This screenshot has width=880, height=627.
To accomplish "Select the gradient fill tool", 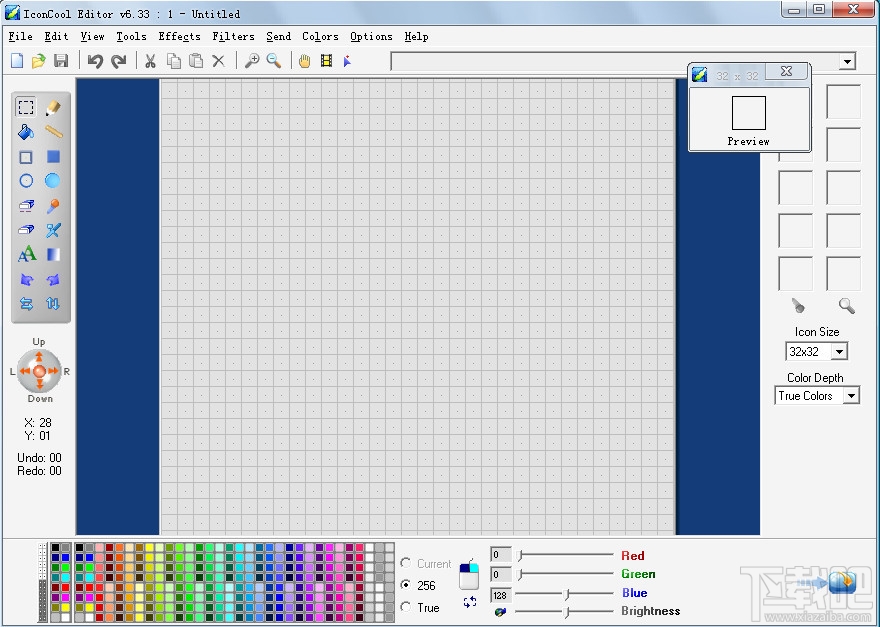I will [x=53, y=255].
